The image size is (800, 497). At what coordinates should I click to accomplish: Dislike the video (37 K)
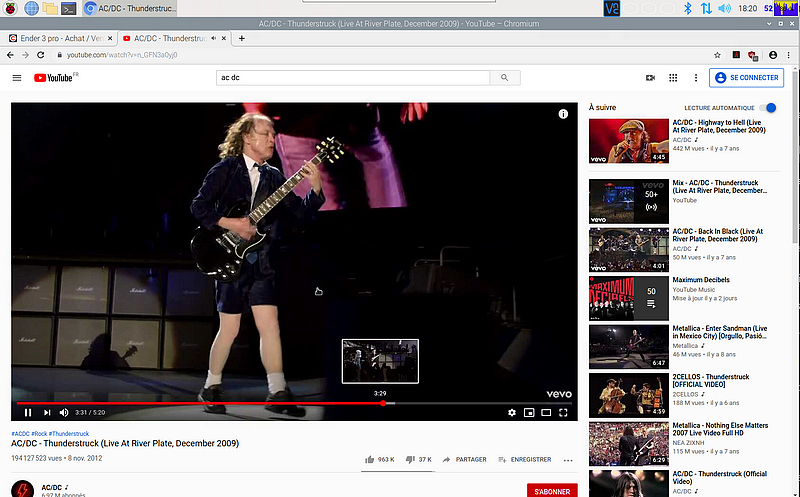point(418,459)
